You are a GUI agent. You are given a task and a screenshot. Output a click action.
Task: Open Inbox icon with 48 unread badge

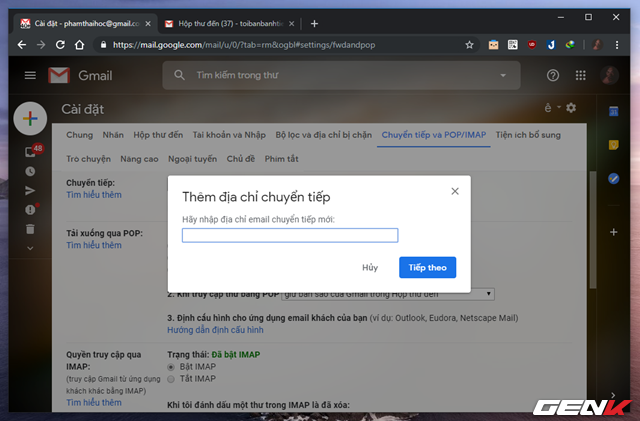click(30, 152)
